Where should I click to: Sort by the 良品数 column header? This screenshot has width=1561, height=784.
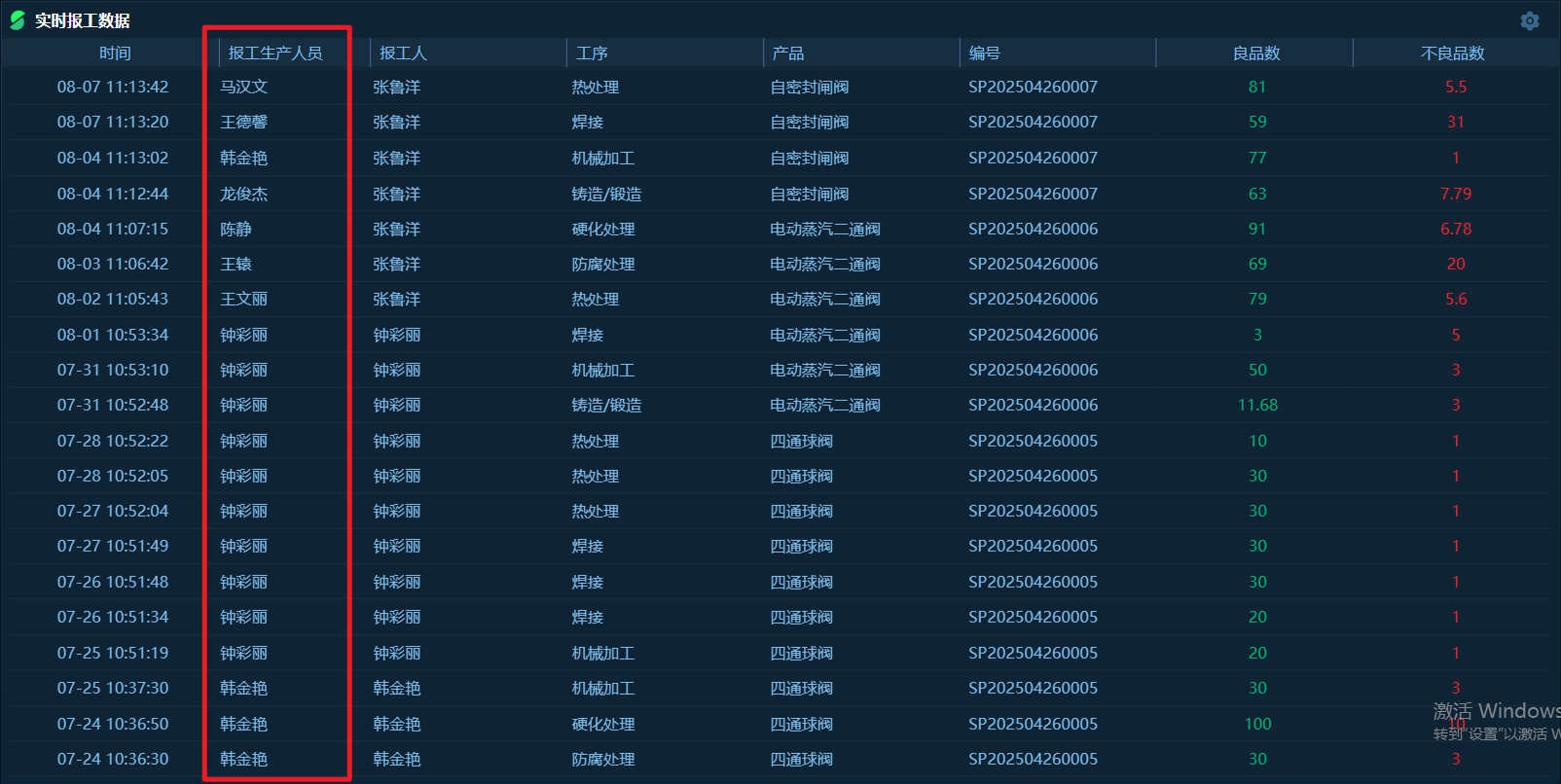point(1256,53)
